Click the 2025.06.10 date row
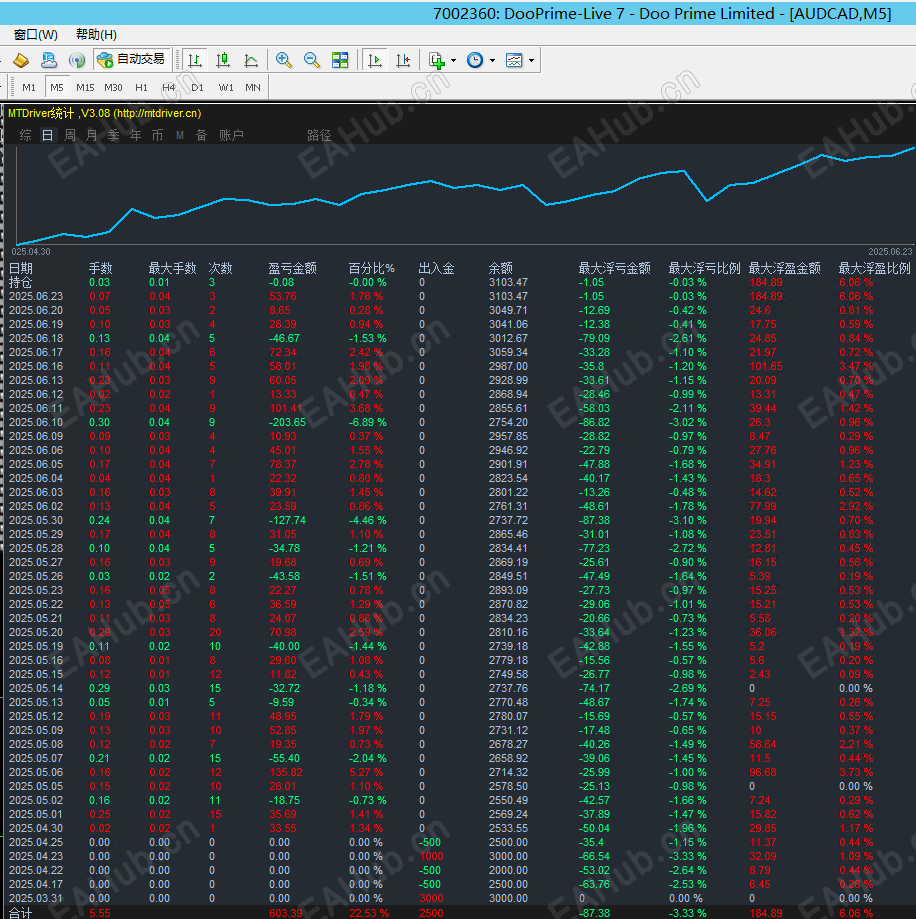 36,422
